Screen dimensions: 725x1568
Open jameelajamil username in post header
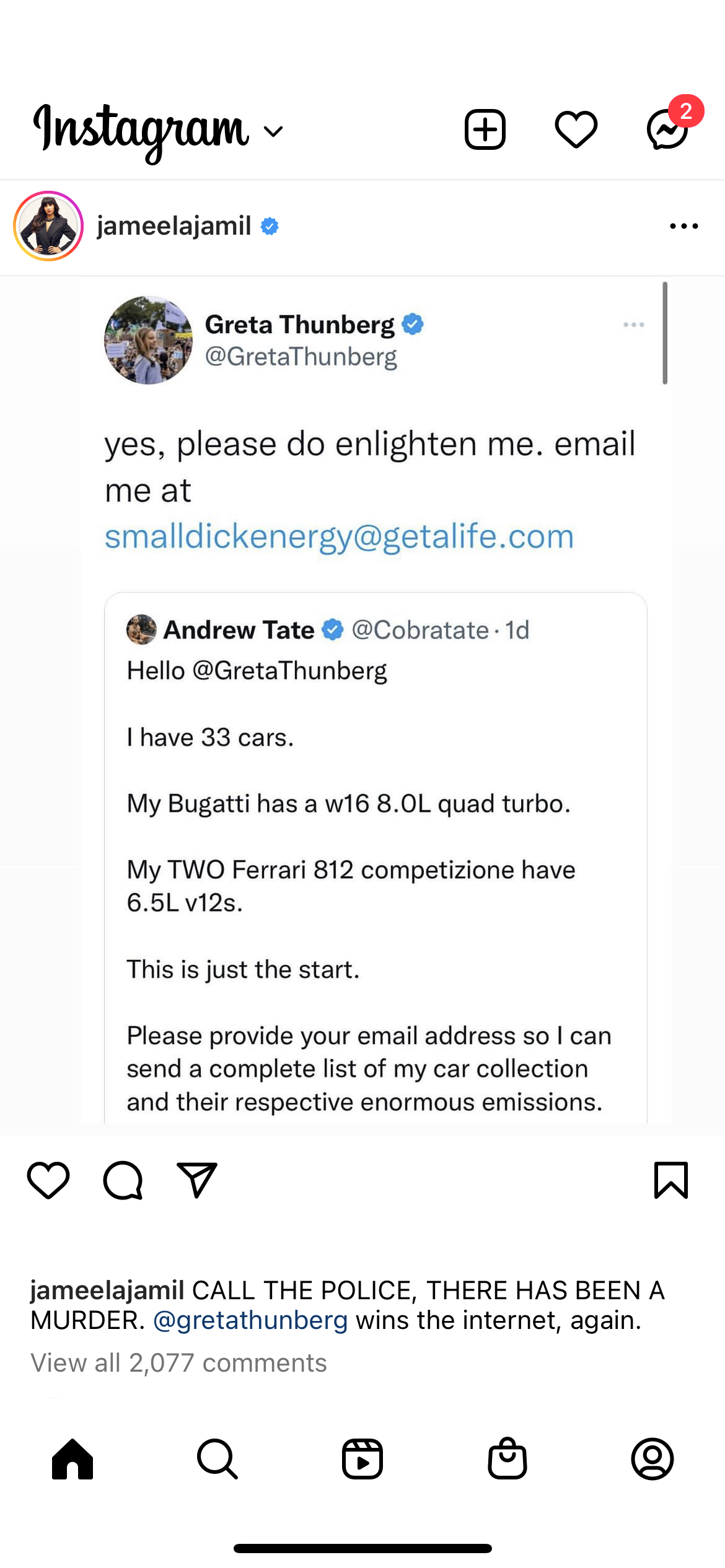[174, 226]
